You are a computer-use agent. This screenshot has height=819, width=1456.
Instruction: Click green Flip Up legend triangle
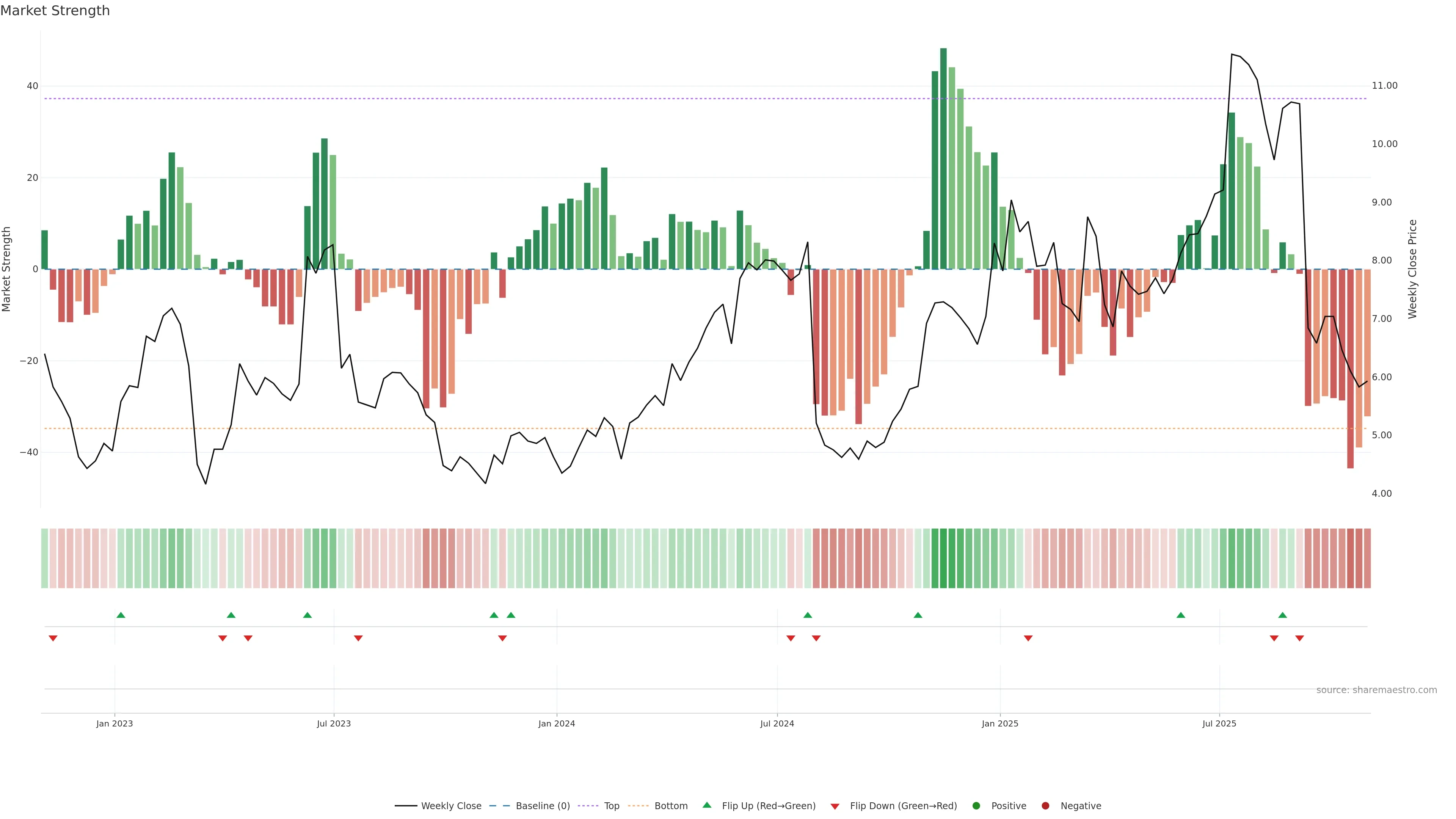click(706, 805)
